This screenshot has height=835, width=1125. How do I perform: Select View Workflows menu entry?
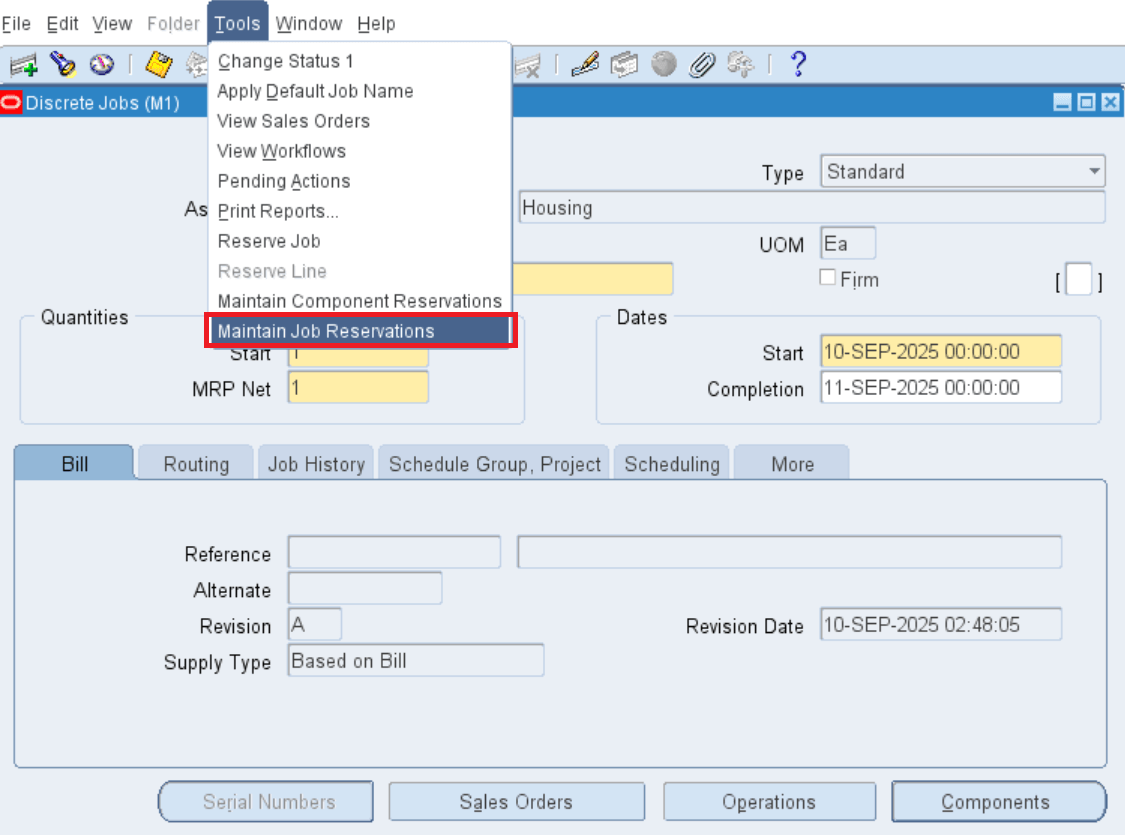tap(359, 151)
